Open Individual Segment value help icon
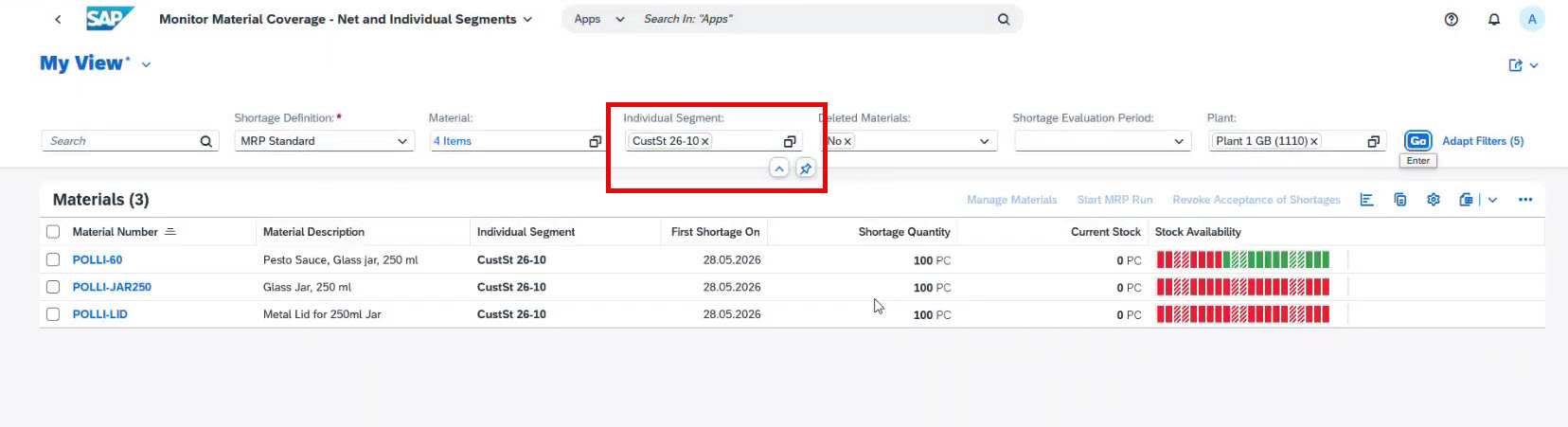 [790, 141]
